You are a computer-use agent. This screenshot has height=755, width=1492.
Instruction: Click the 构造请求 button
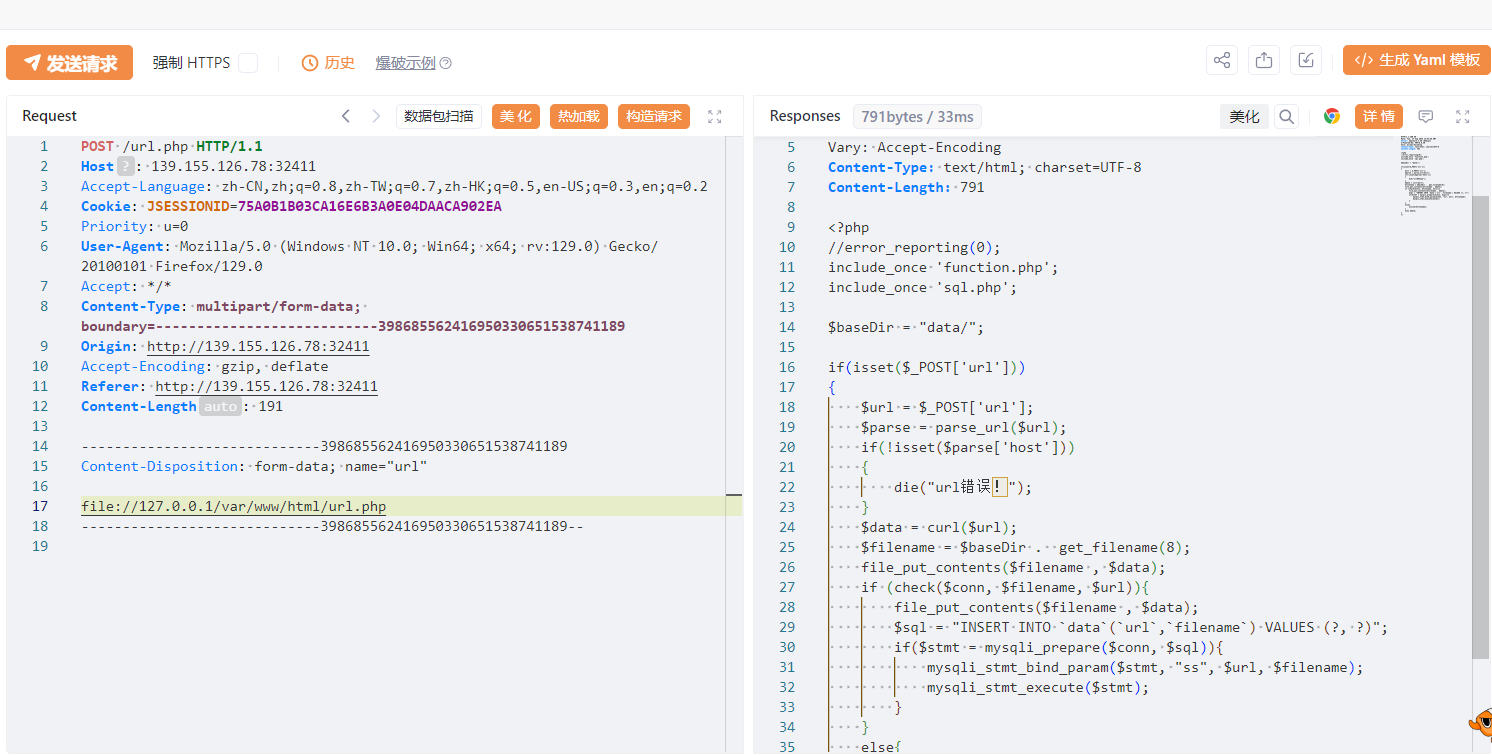[654, 116]
